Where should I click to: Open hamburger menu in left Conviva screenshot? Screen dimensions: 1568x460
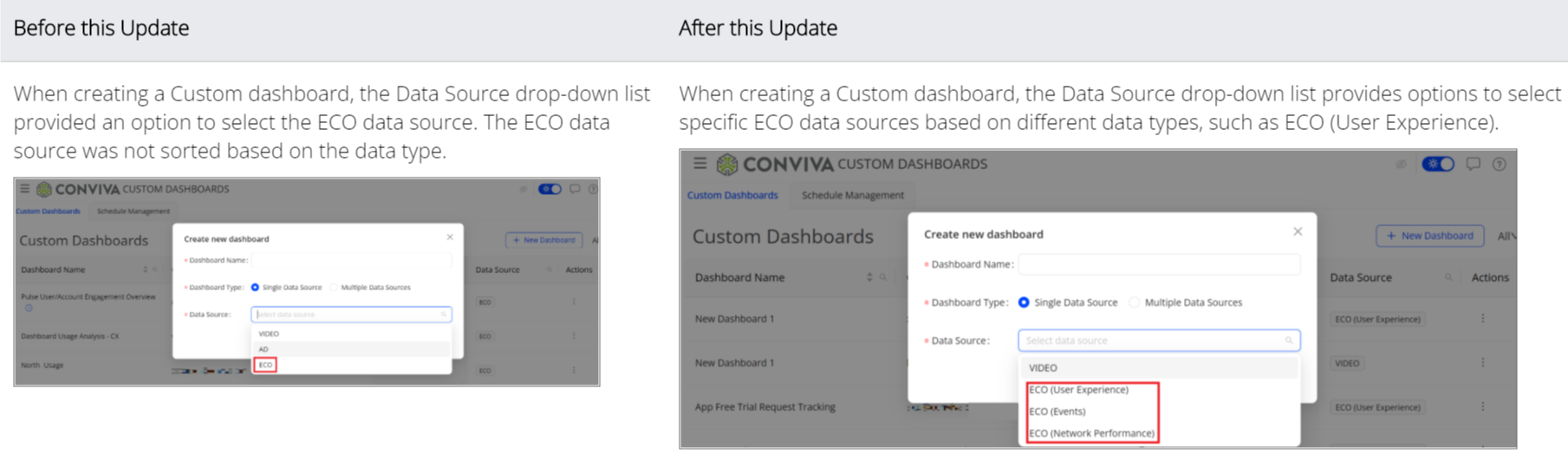(24, 188)
